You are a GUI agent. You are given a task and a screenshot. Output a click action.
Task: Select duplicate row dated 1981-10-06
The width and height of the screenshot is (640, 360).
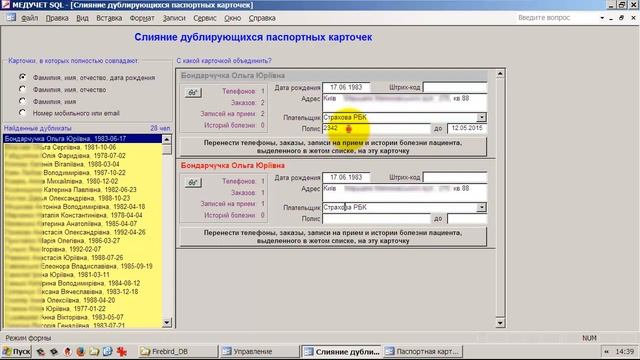tap(83, 147)
